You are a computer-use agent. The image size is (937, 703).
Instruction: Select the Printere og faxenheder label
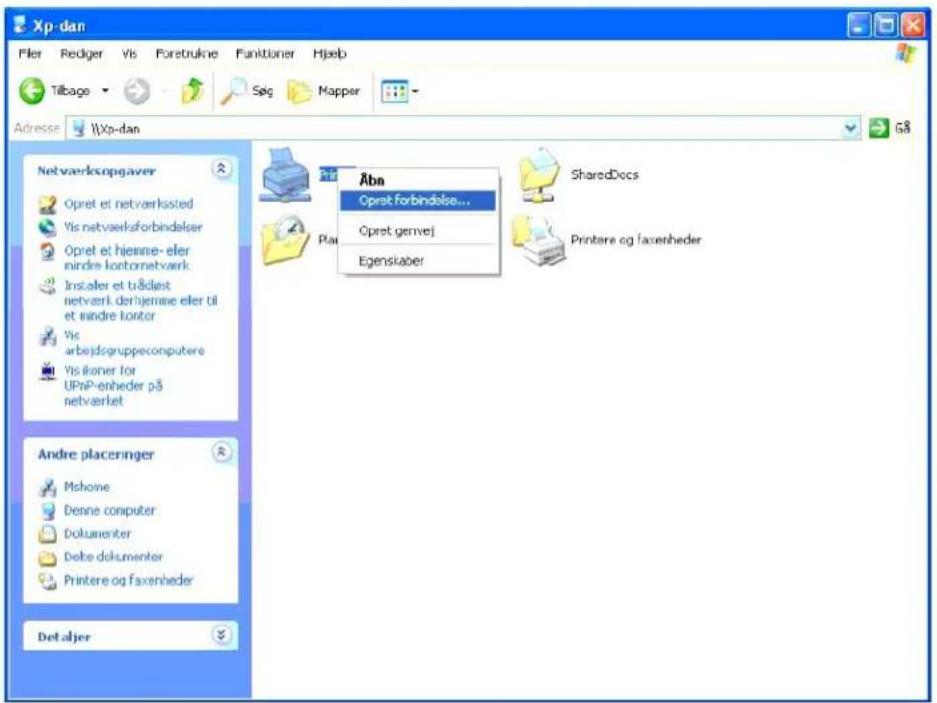636,240
